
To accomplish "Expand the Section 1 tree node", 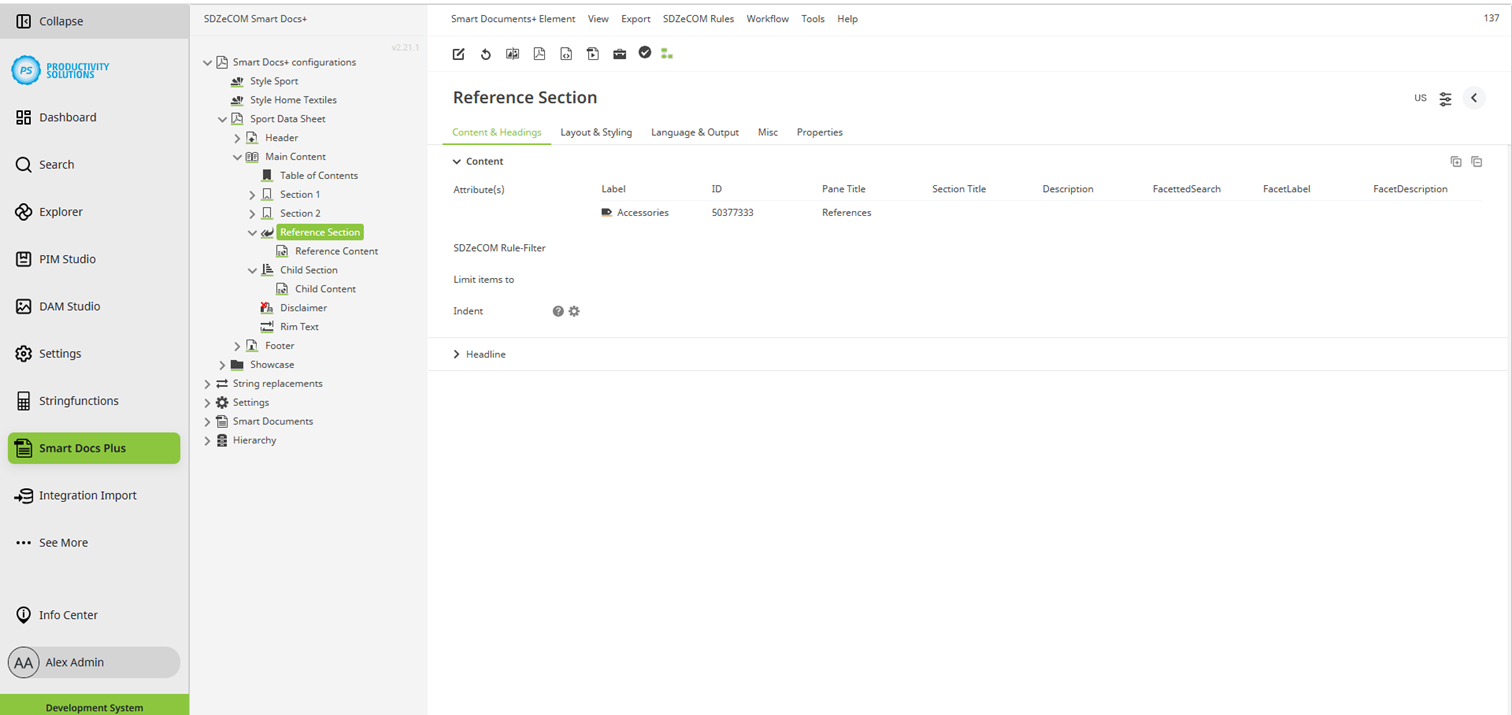I will (252, 195).
